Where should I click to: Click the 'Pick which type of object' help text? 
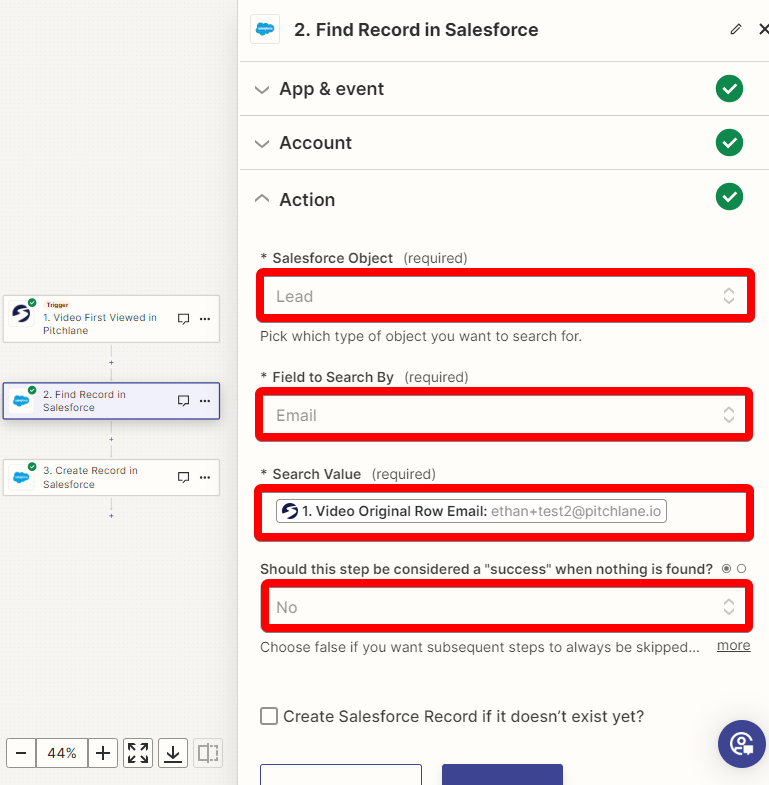(x=421, y=336)
